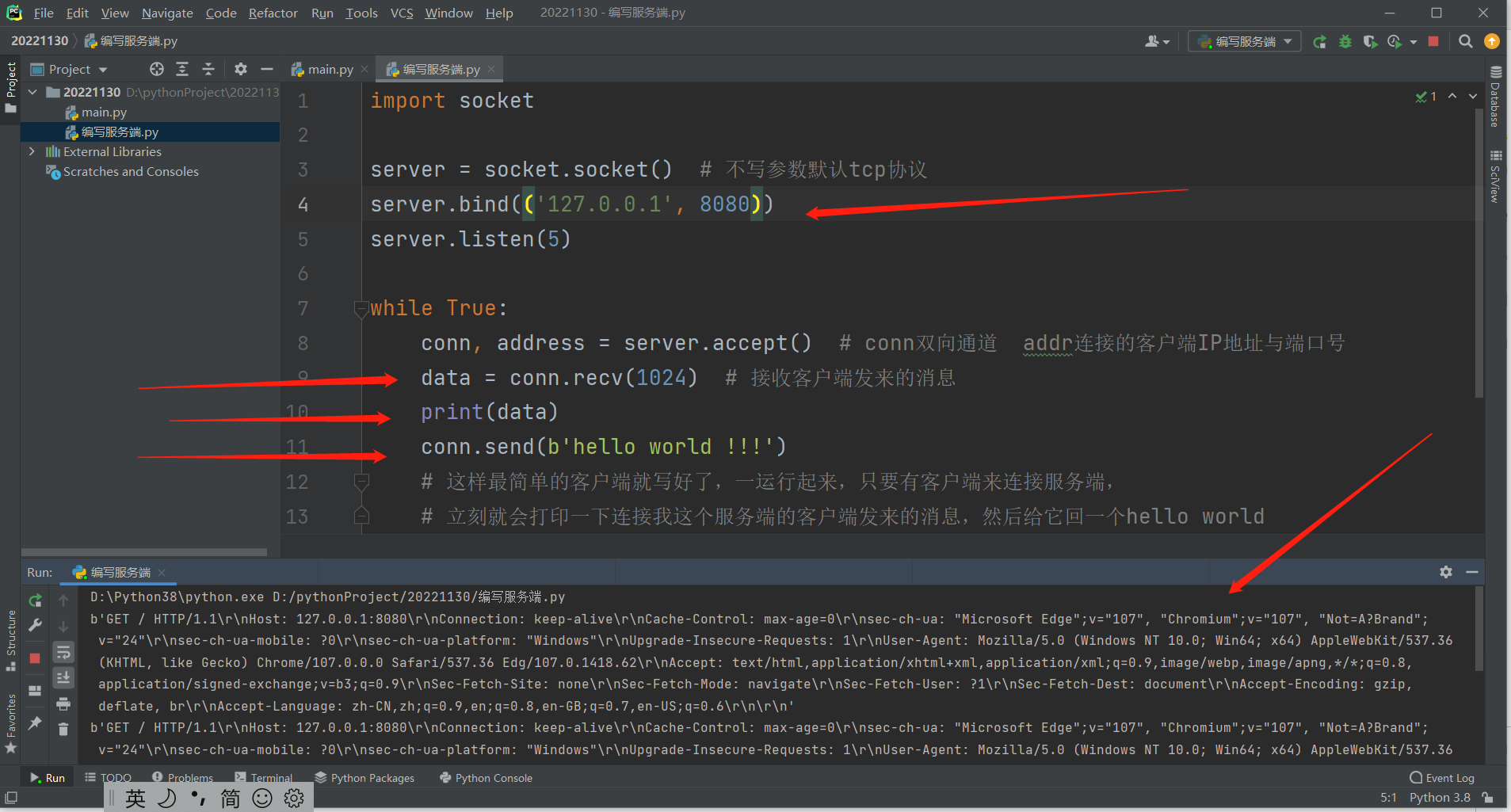Rerun the script in the Run panel
Screen dimensions: 1511x812
click(x=35, y=601)
